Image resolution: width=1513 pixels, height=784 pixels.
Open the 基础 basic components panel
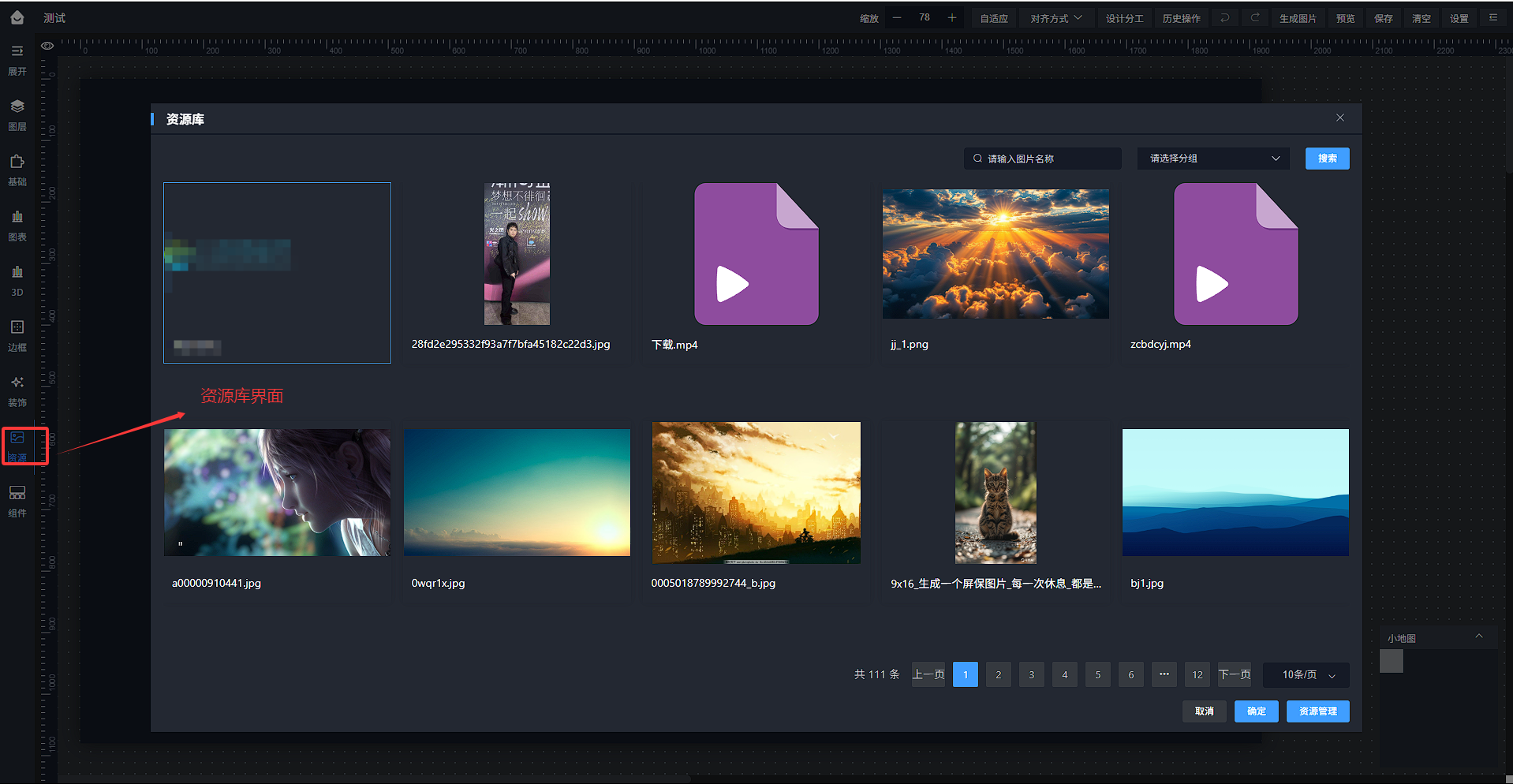click(x=17, y=170)
